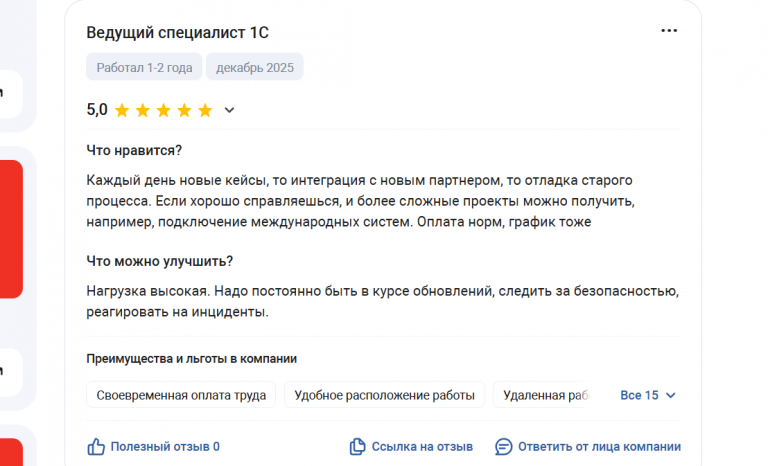Select the partially visible "Удаленная работа" tag

tap(545, 395)
